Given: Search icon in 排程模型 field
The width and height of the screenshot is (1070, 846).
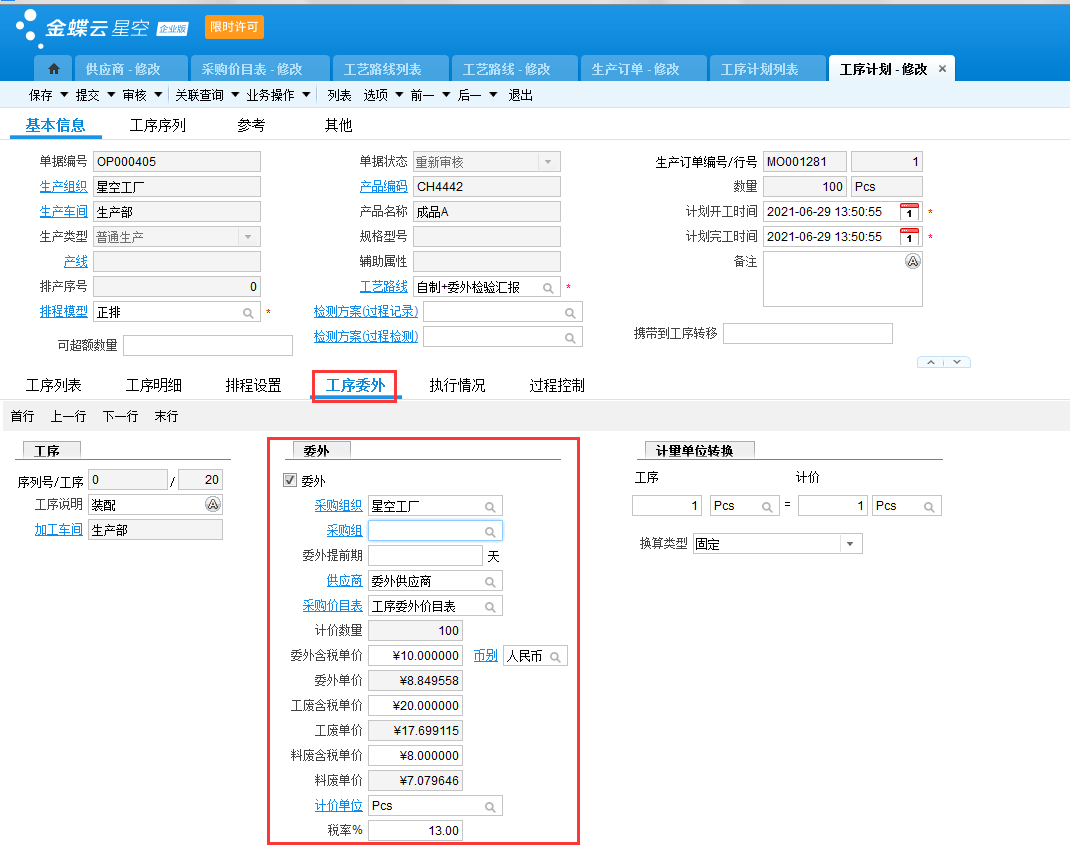Looking at the screenshot, I should [x=248, y=313].
